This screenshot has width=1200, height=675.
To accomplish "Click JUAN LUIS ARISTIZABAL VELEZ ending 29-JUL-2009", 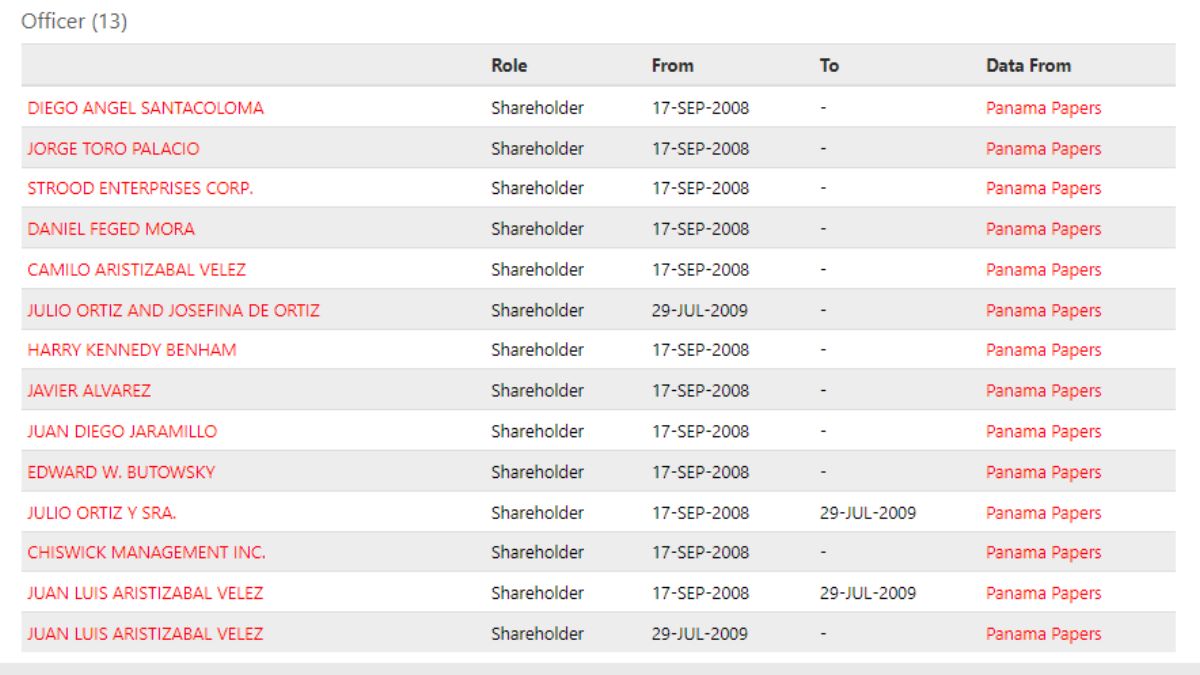I will 145,593.
